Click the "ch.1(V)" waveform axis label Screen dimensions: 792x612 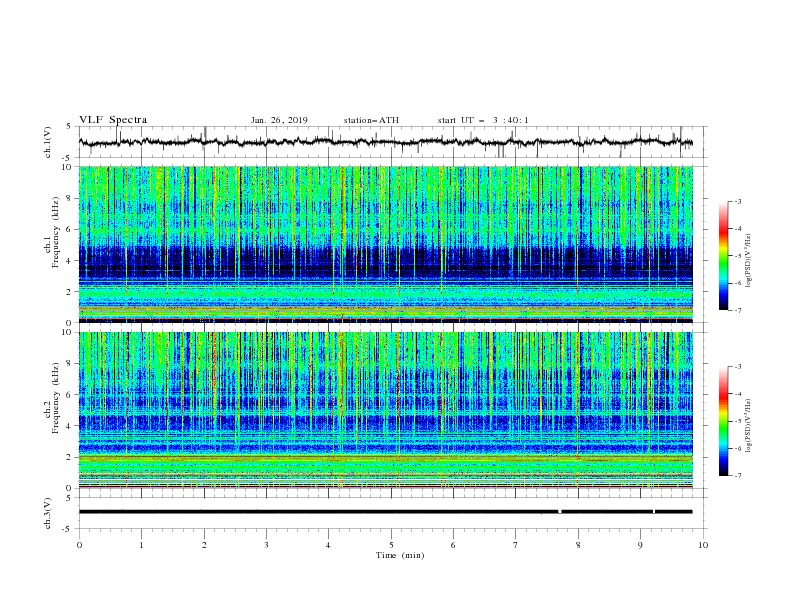click(x=48, y=142)
